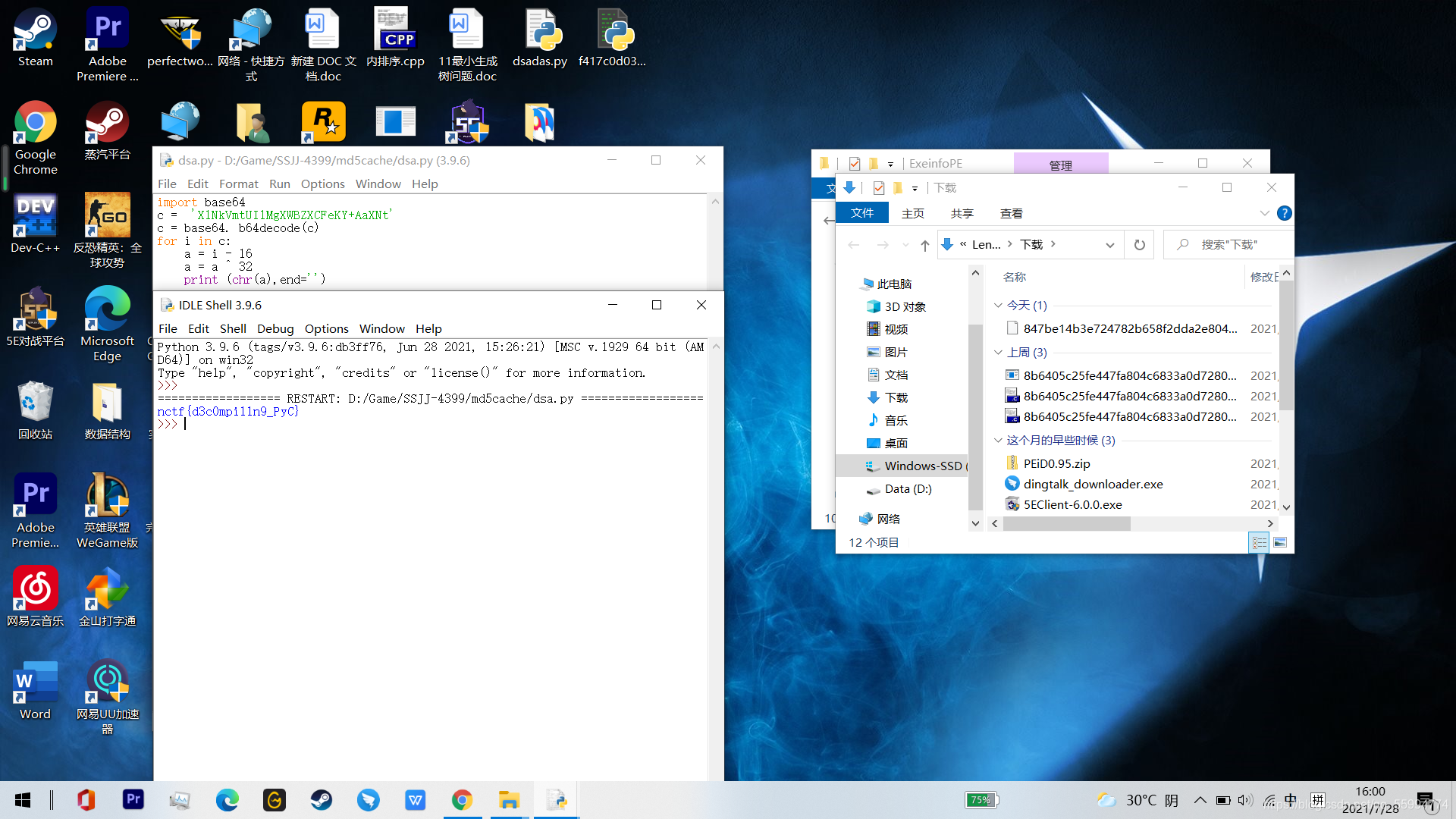Open the Explorer help question-mark icon
This screenshot has width=1456, height=819.
tap(1284, 214)
